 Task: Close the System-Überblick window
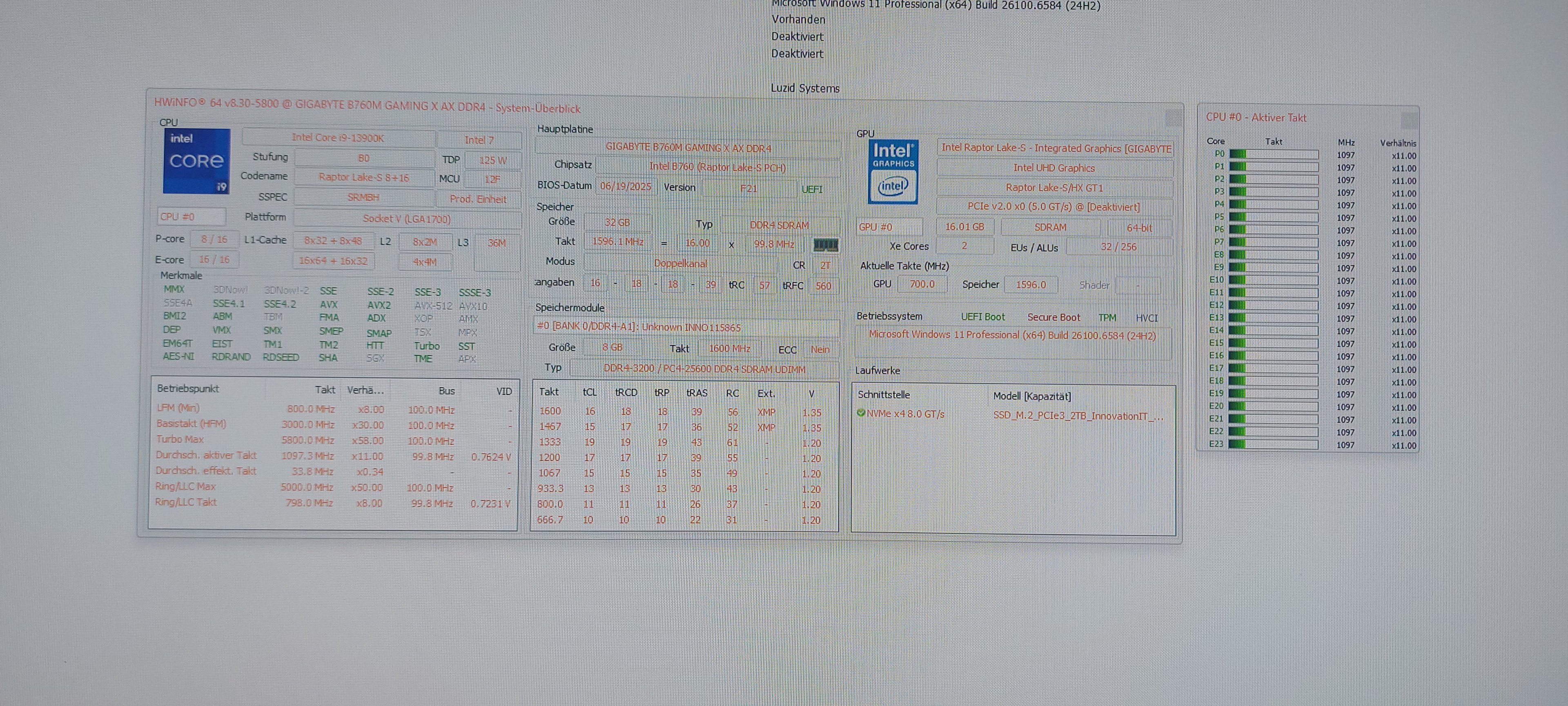click(x=1173, y=117)
